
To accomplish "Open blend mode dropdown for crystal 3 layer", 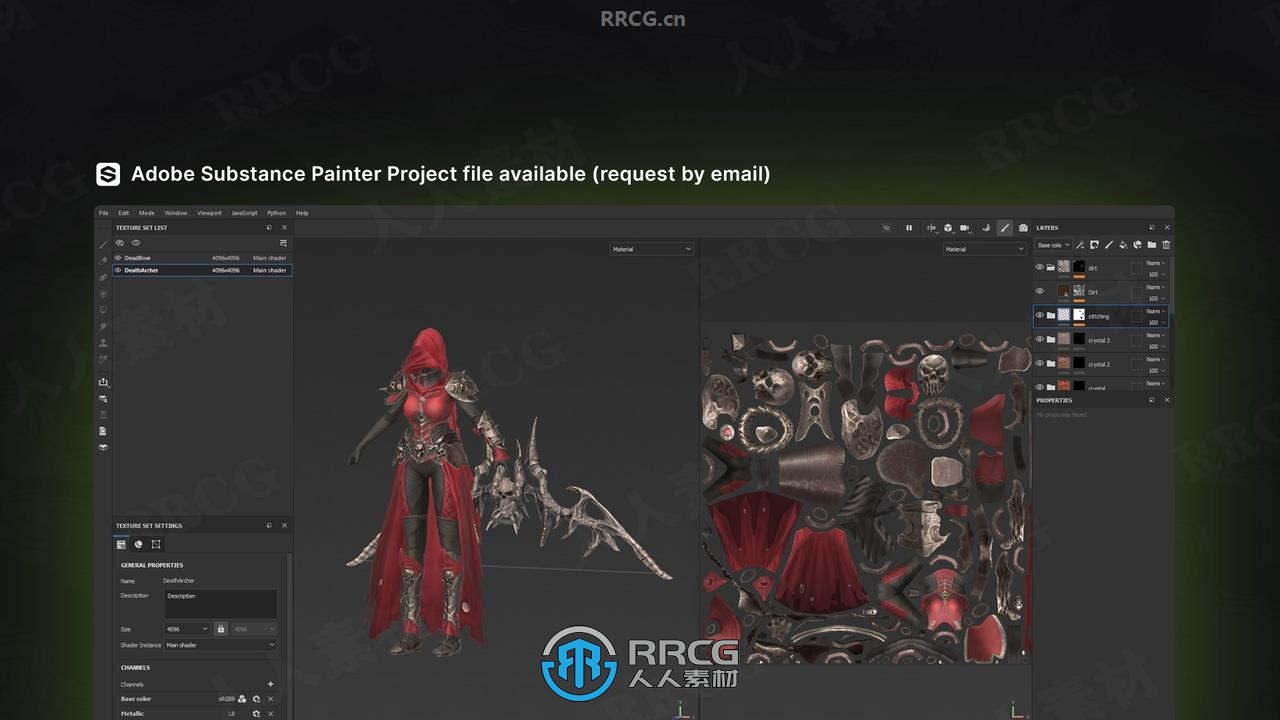I will (1155, 335).
